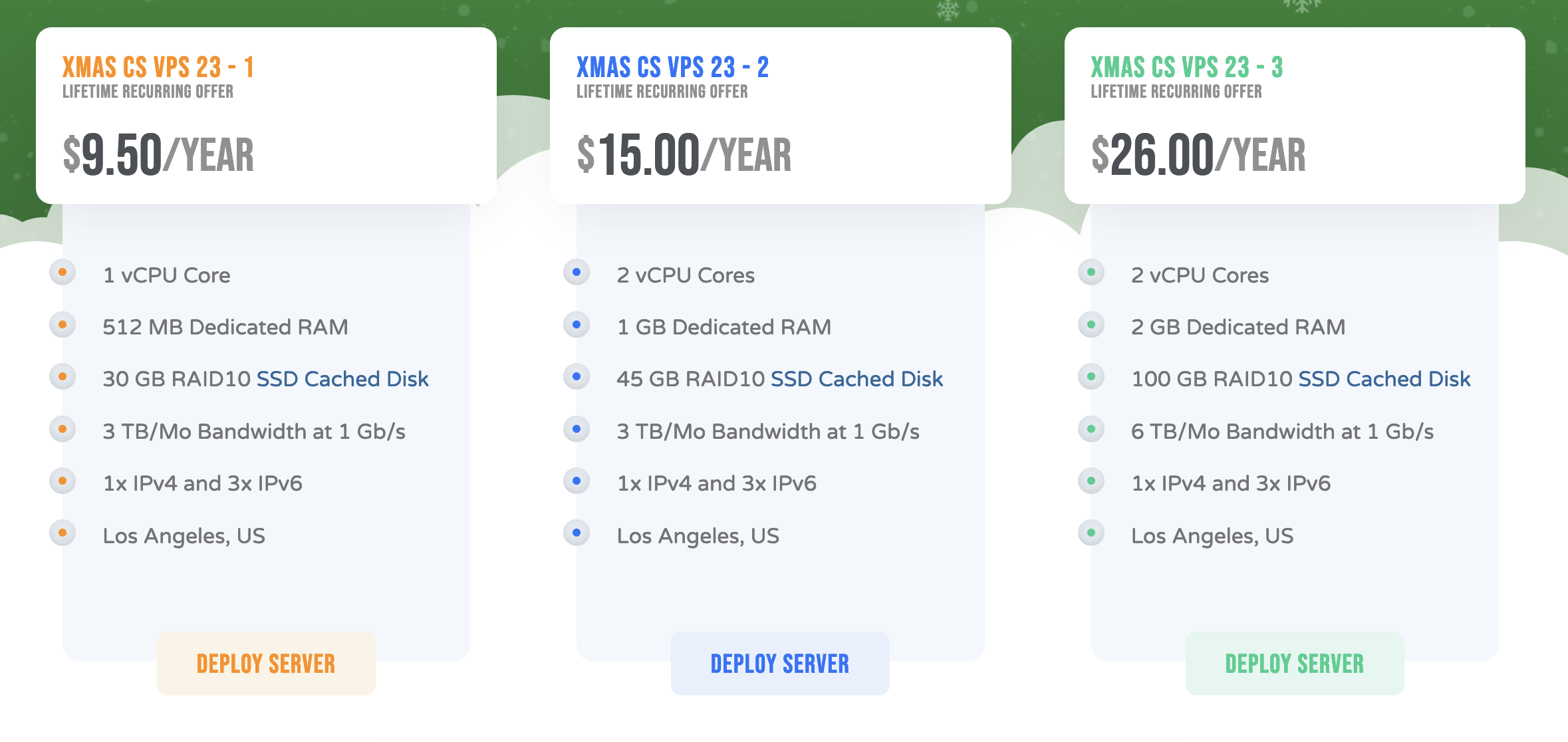Select the "XMAS CS VPS 23 - 1" plan title
Screen dimensions: 1568x742
[x=158, y=67]
